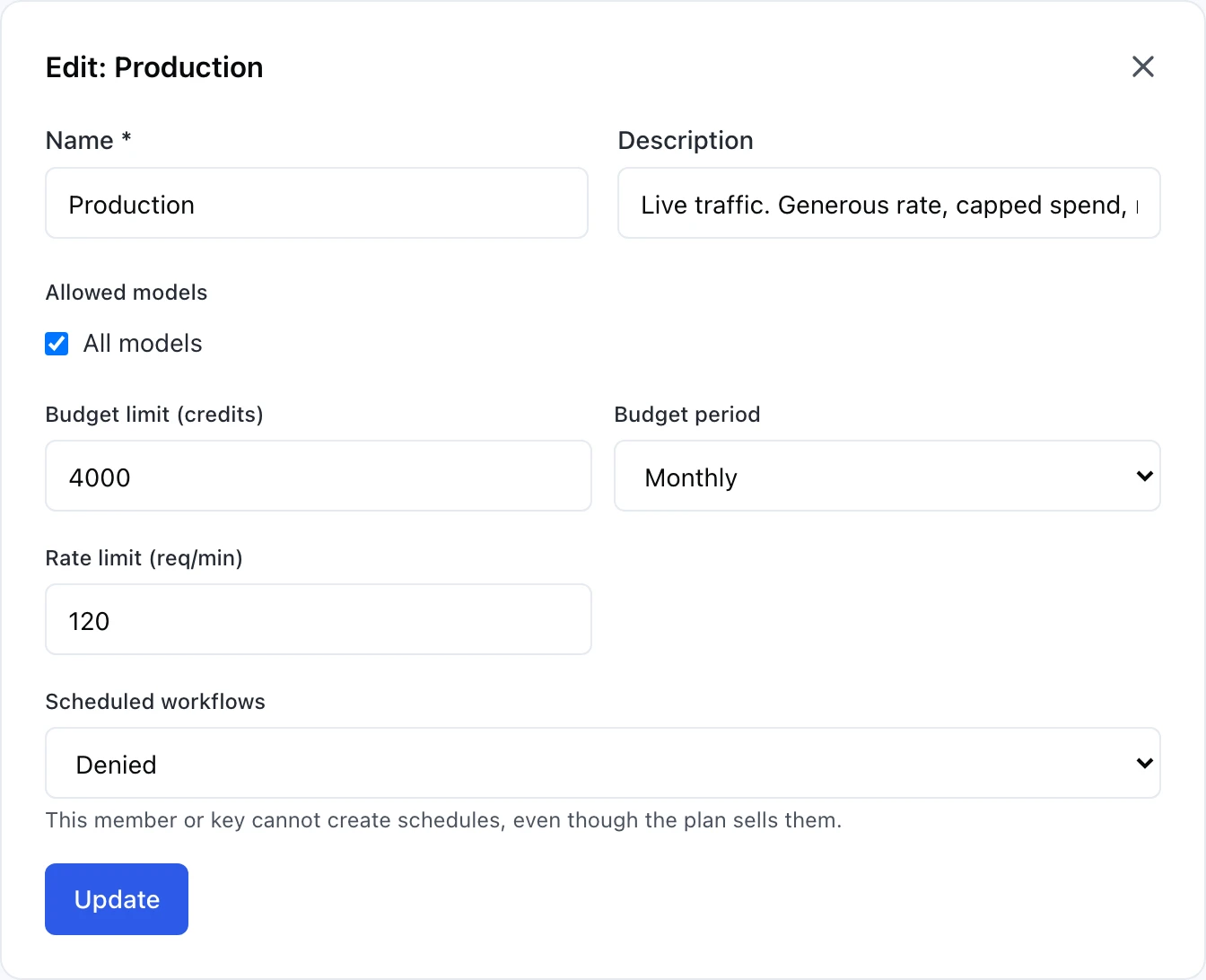Click the Budget period label
The width and height of the screenshot is (1206, 980).
coord(687,415)
